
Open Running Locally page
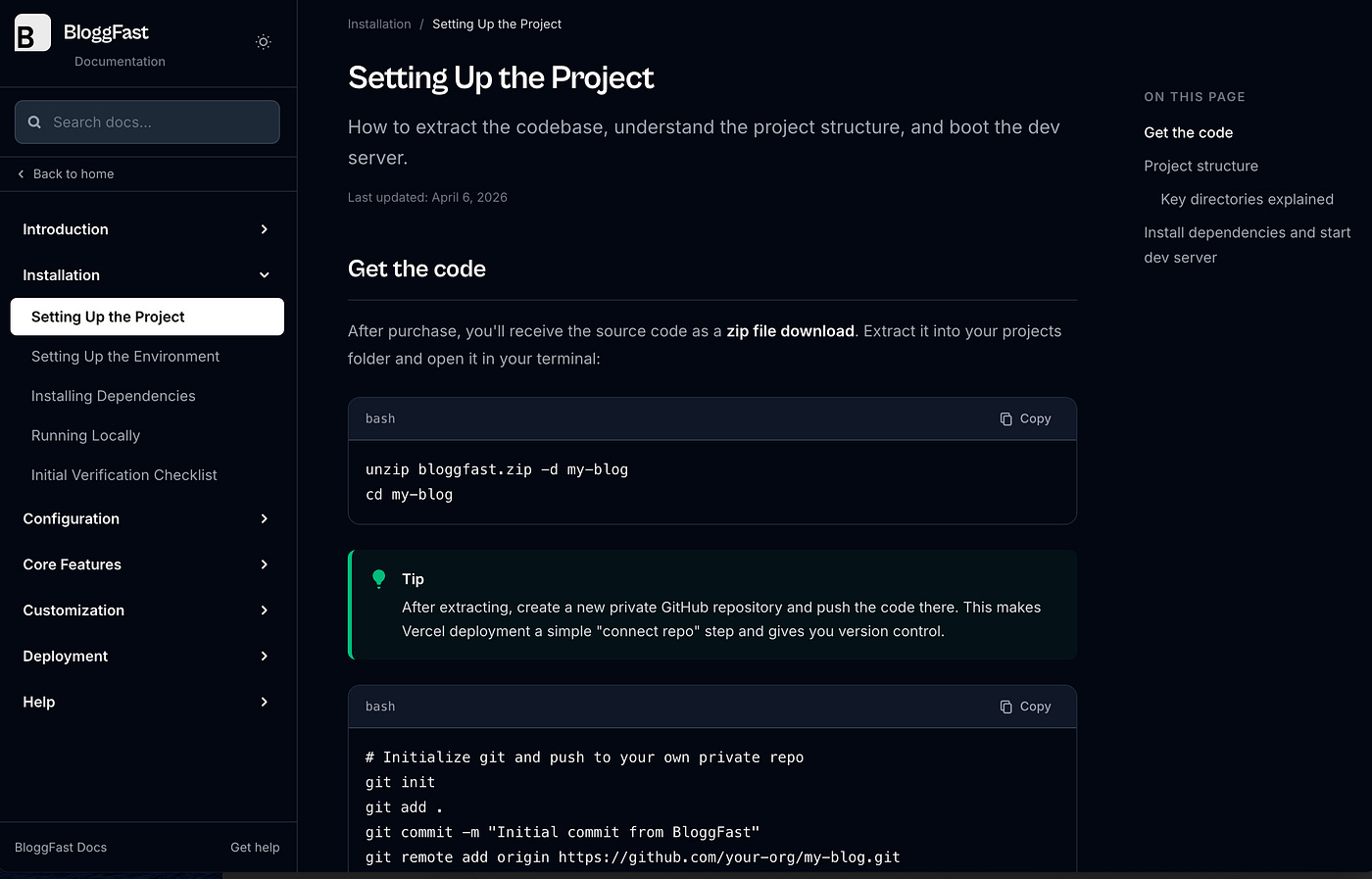coord(86,435)
